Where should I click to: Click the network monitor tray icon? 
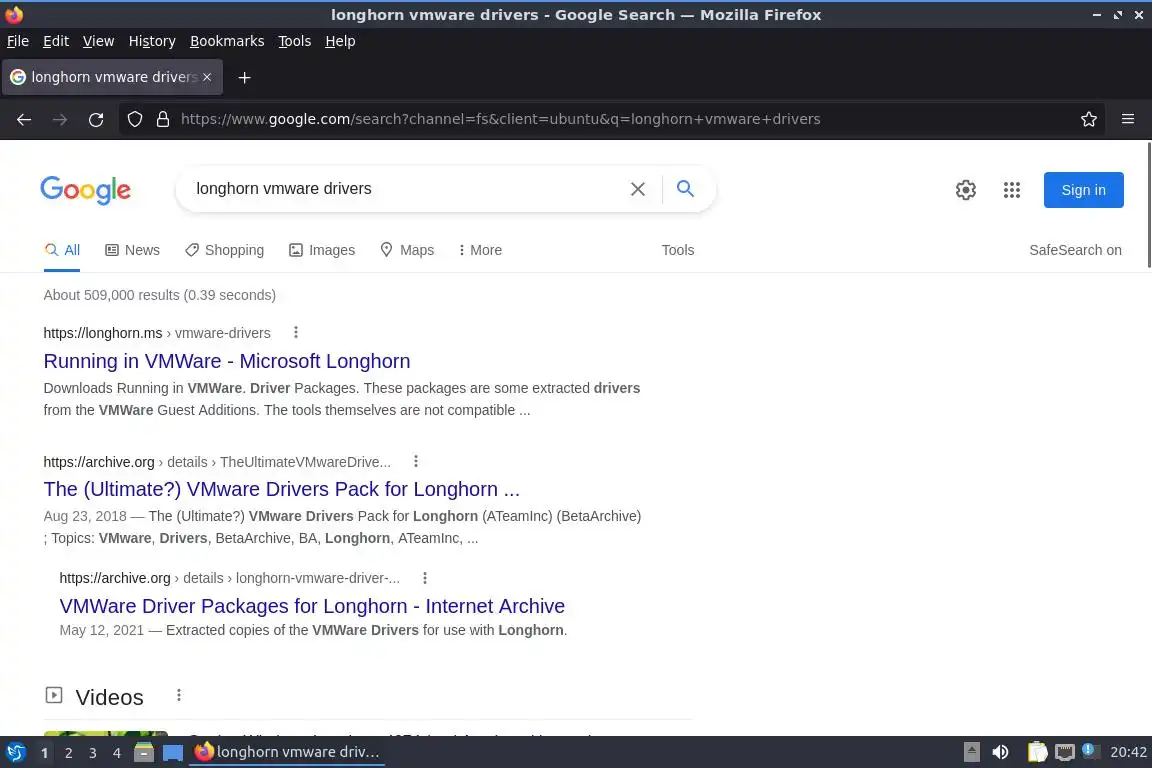[x=1065, y=752]
